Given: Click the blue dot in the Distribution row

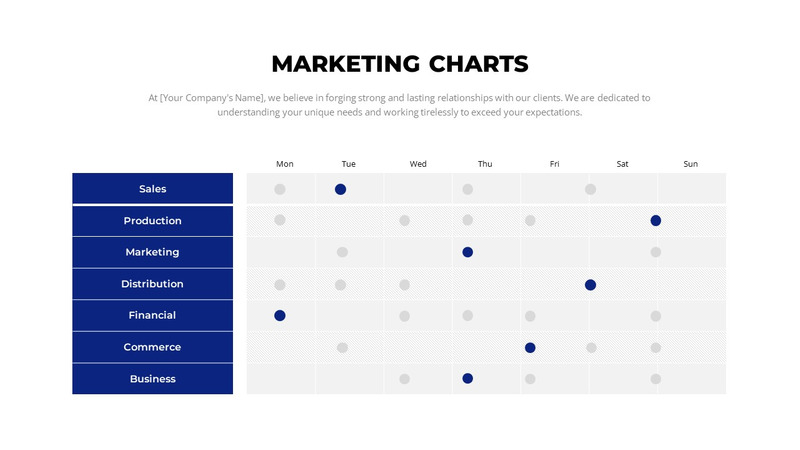Looking at the screenshot, I should point(590,284).
